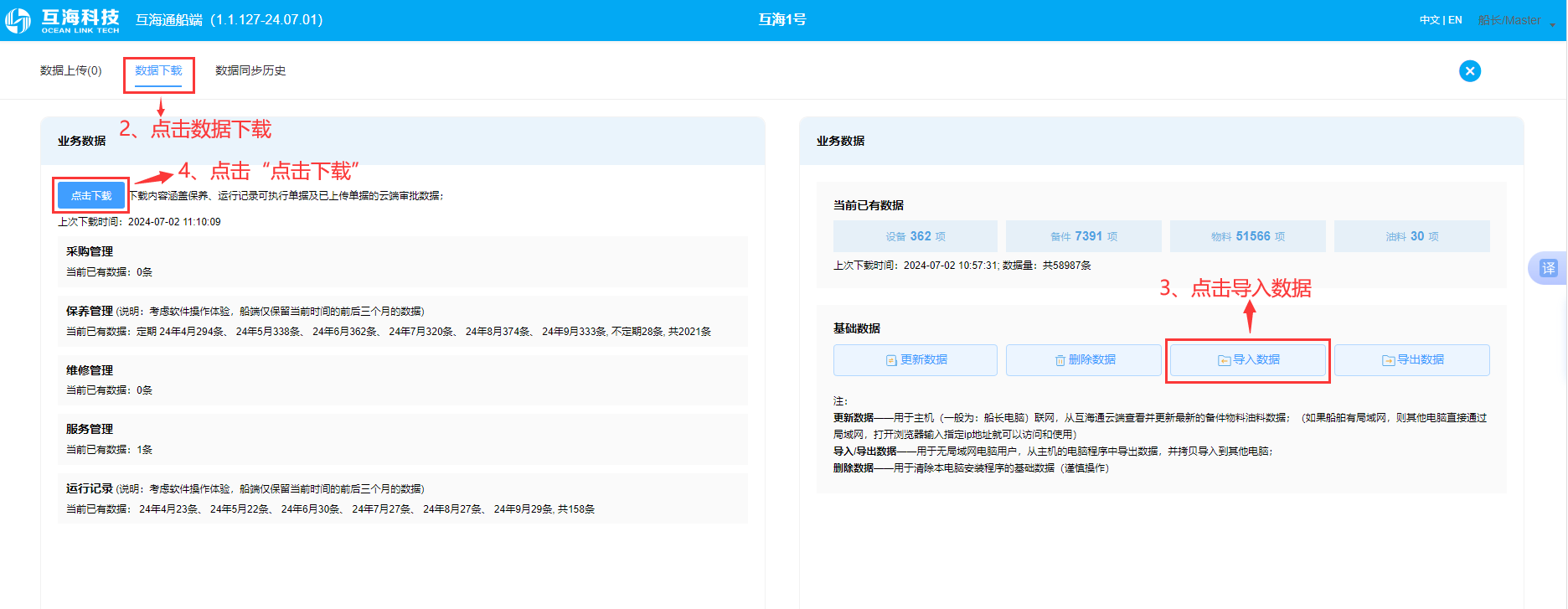Click the 采购管理 section heading
This screenshot has height=609, width=1568.
90,251
